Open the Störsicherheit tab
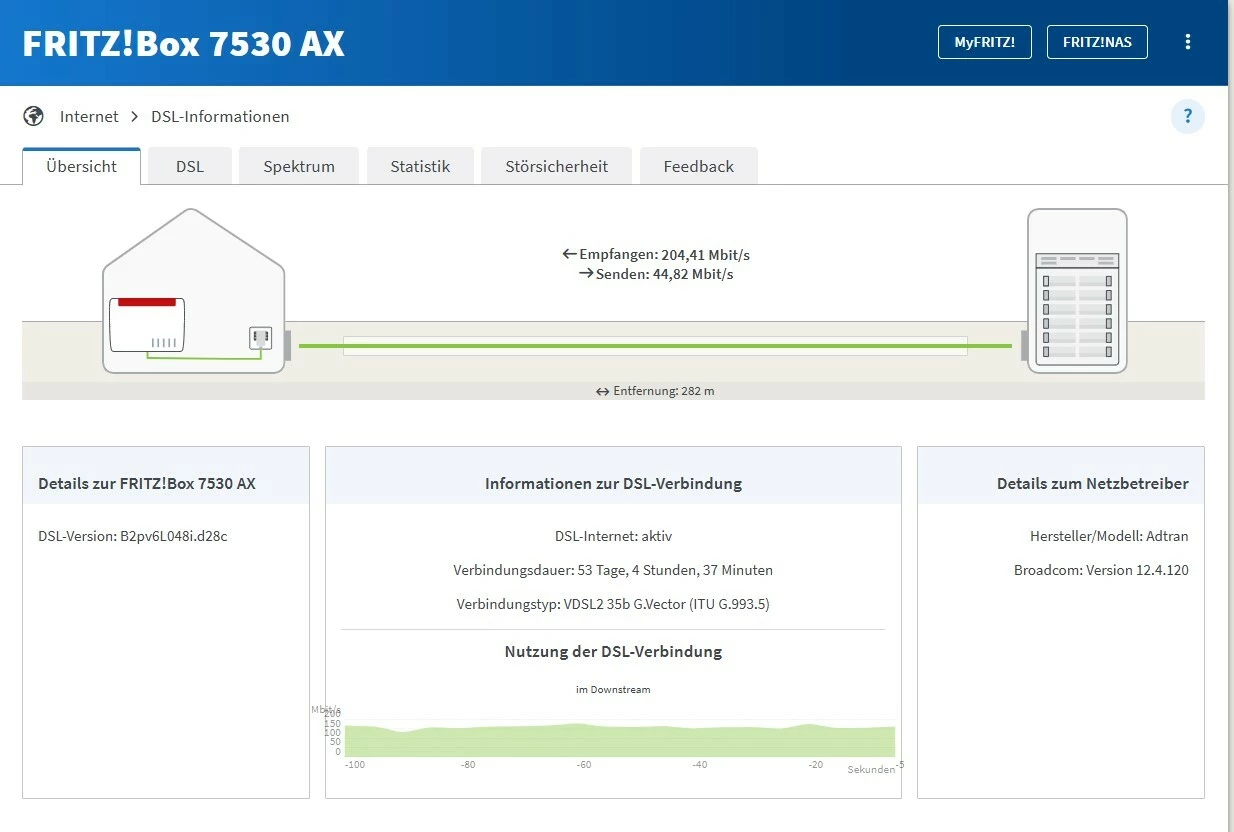1234x832 pixels. click(x=556, y=166)
